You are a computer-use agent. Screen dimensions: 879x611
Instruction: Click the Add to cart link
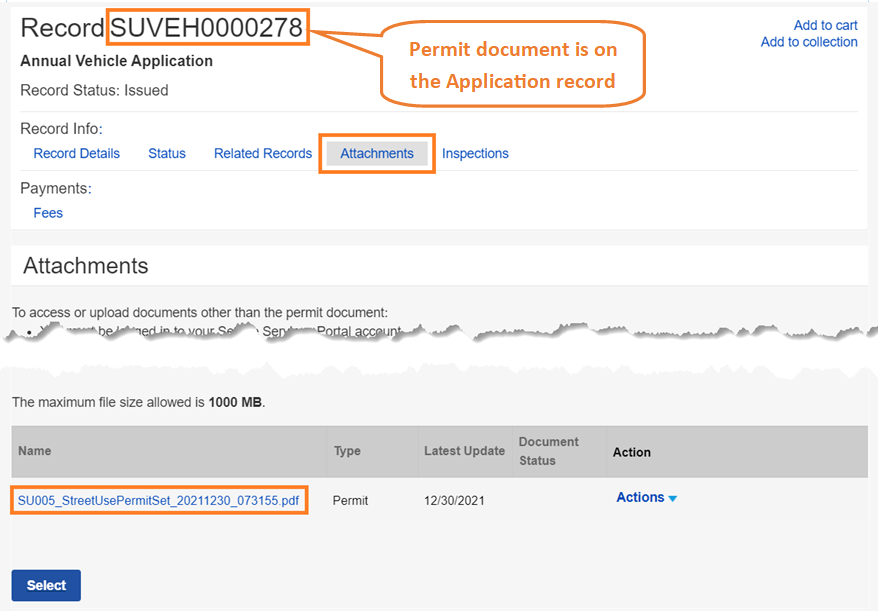pos(825,25)
